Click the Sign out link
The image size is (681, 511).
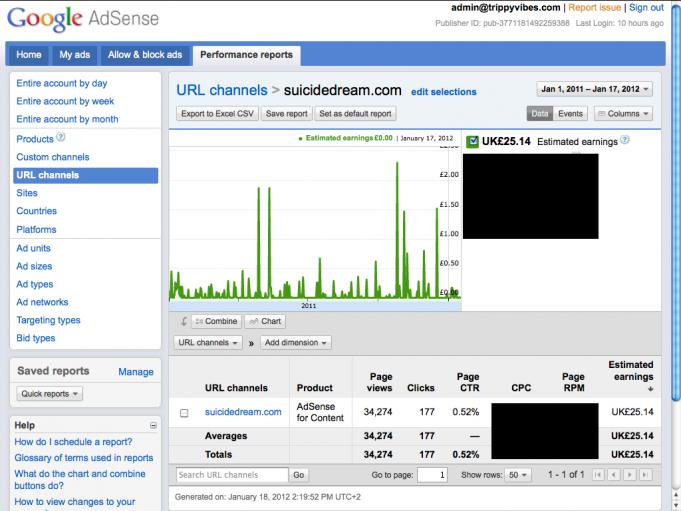pos(646,8)
